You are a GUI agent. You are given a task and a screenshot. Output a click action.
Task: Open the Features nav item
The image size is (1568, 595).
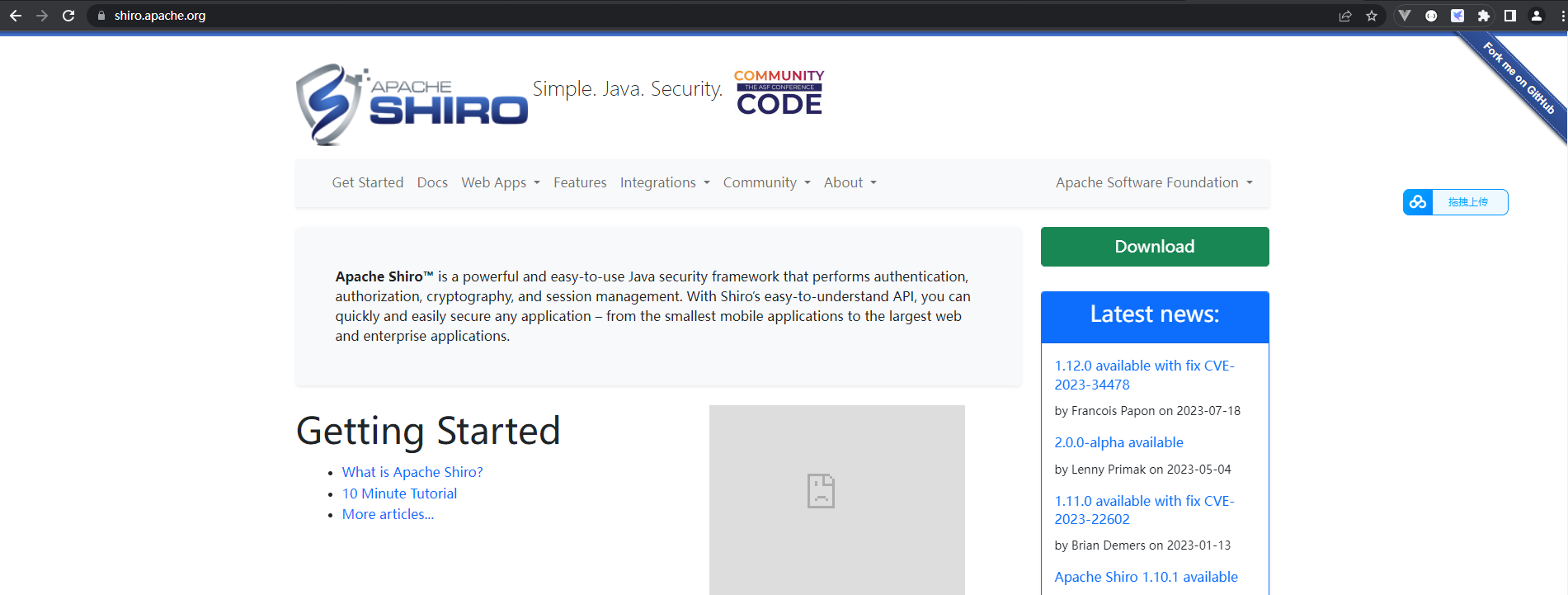coord(580,182)
